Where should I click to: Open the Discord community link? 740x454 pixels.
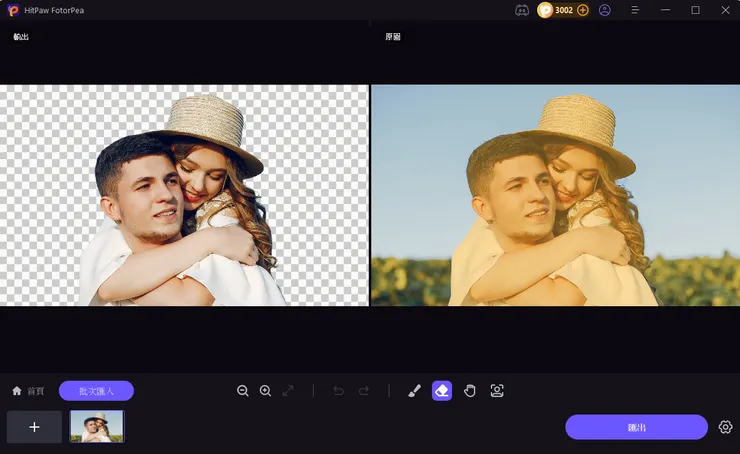[522, 10]
